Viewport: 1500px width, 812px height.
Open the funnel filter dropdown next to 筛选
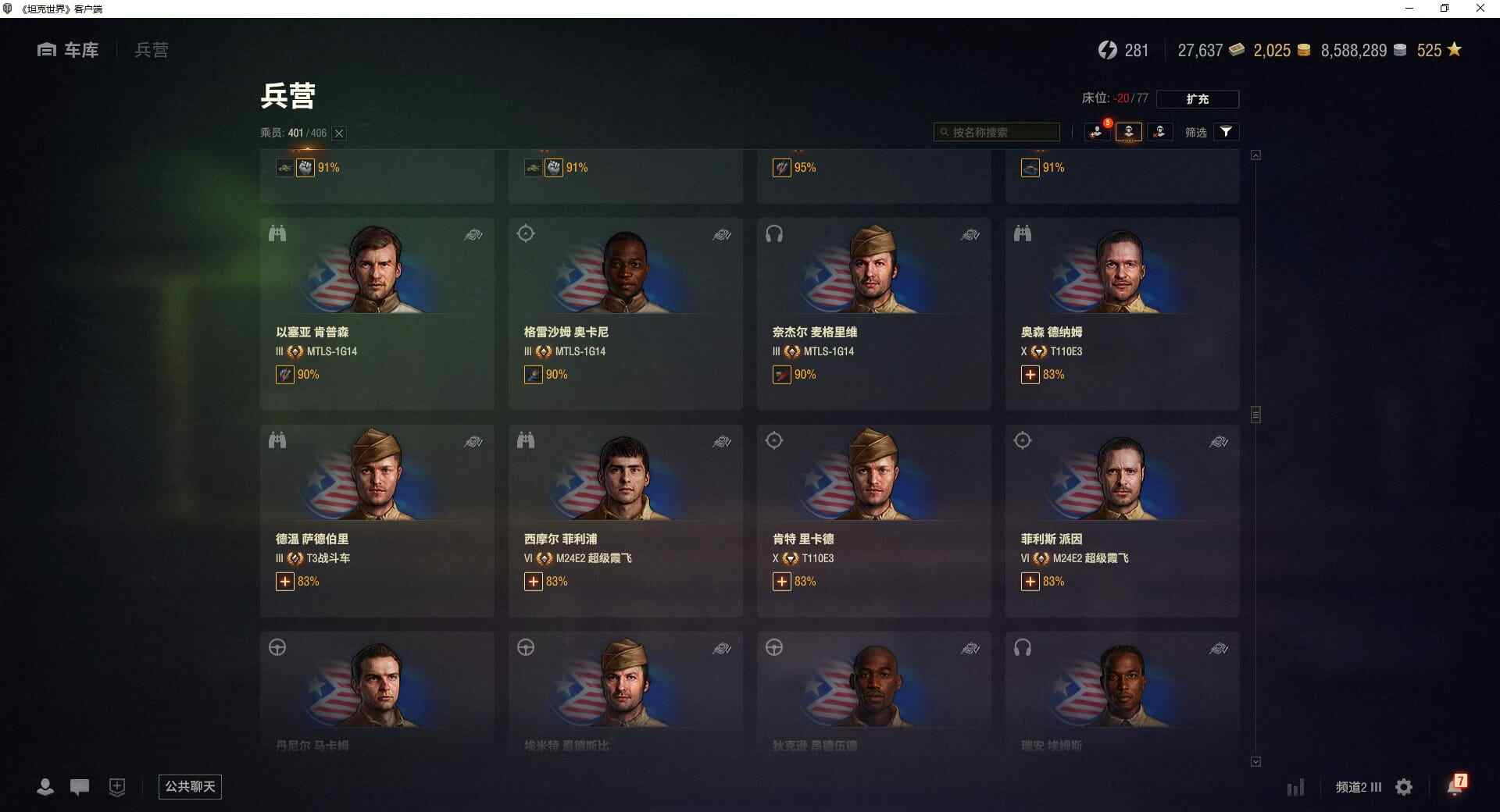pos(1226,132)
